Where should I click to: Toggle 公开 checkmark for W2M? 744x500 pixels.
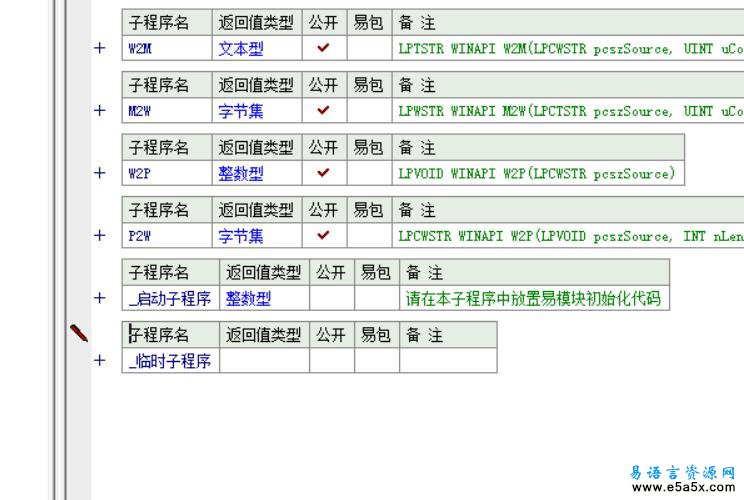point(324,48)
